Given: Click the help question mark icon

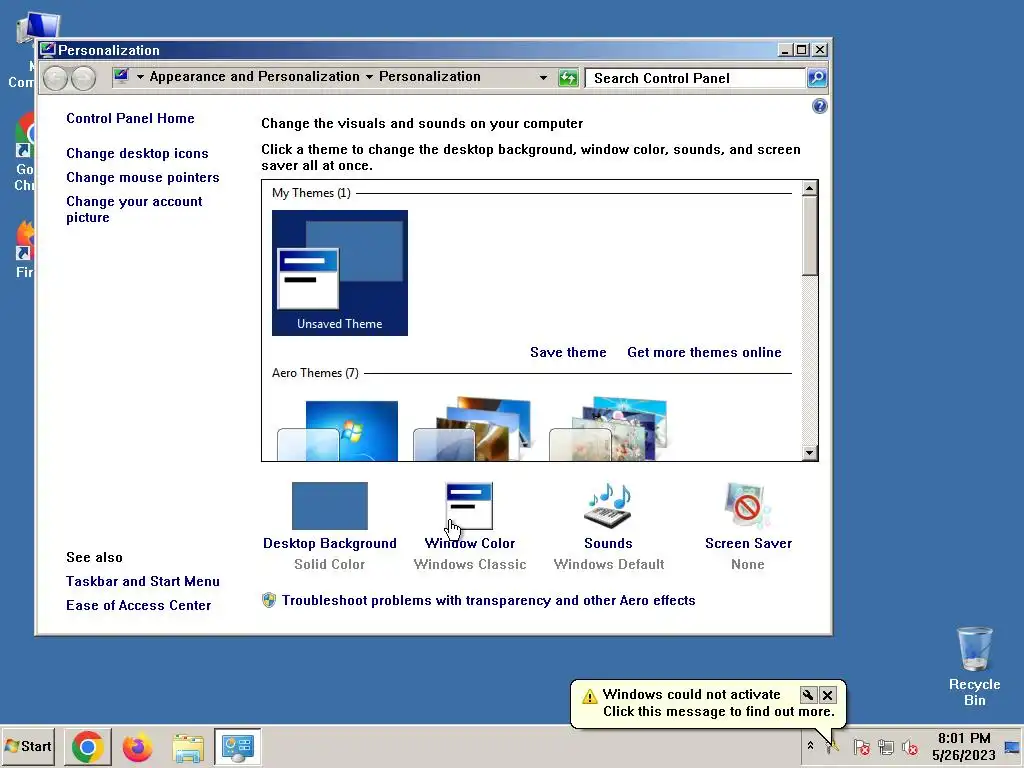Looking at the screenshot, I should [x=820, y=106].
